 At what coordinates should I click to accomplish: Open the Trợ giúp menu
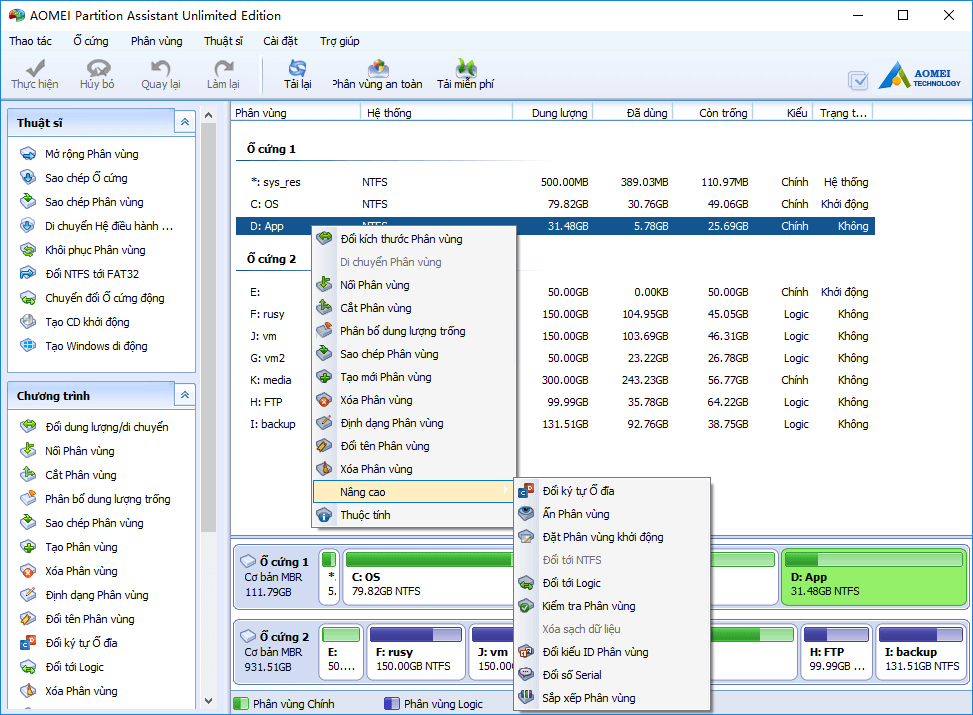click(339, 41)
